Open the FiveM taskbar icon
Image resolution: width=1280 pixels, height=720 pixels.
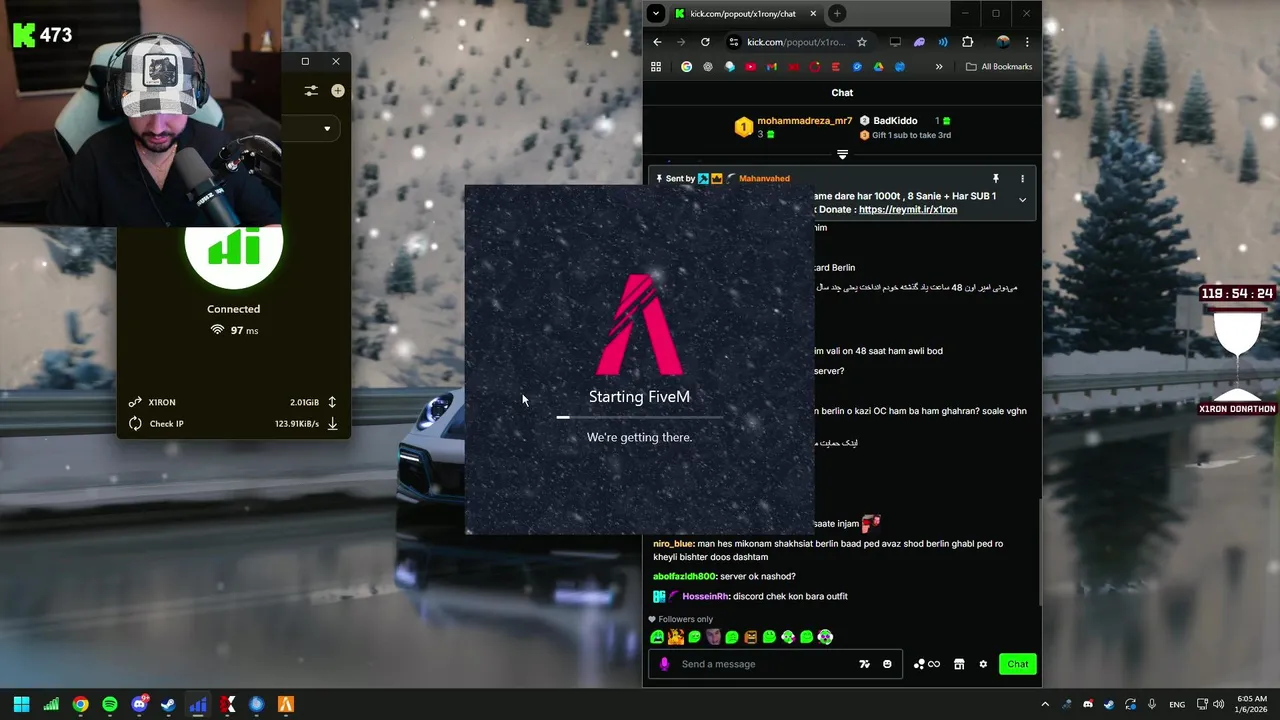pos(286,704)
